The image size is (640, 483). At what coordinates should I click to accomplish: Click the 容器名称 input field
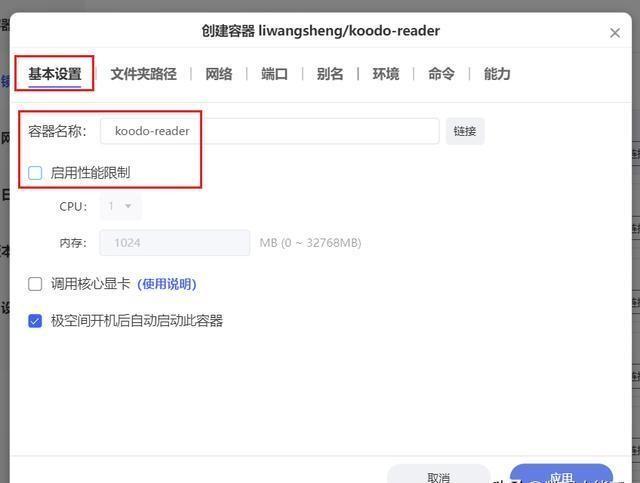coord(270,131)
